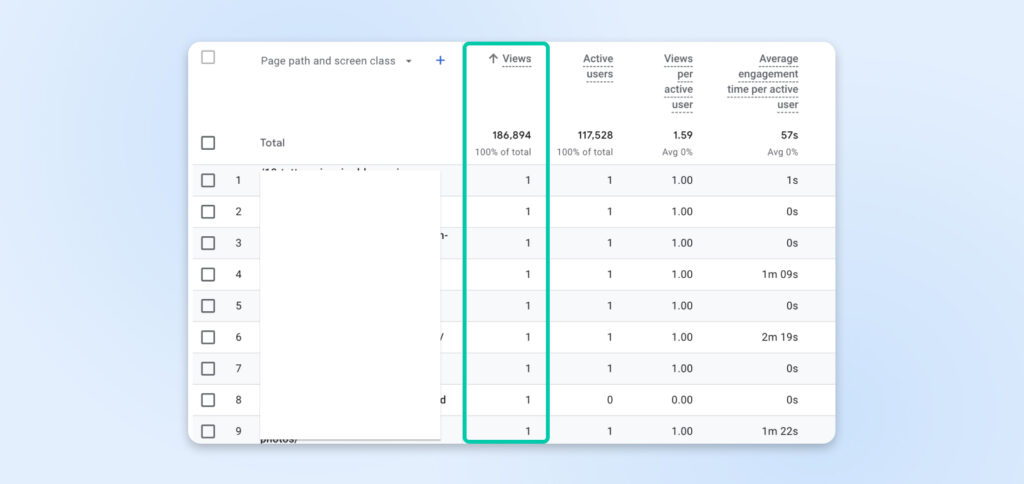Click row 8 active users zero value
This screenshot has width=1024, height=484.
[609, 400]
